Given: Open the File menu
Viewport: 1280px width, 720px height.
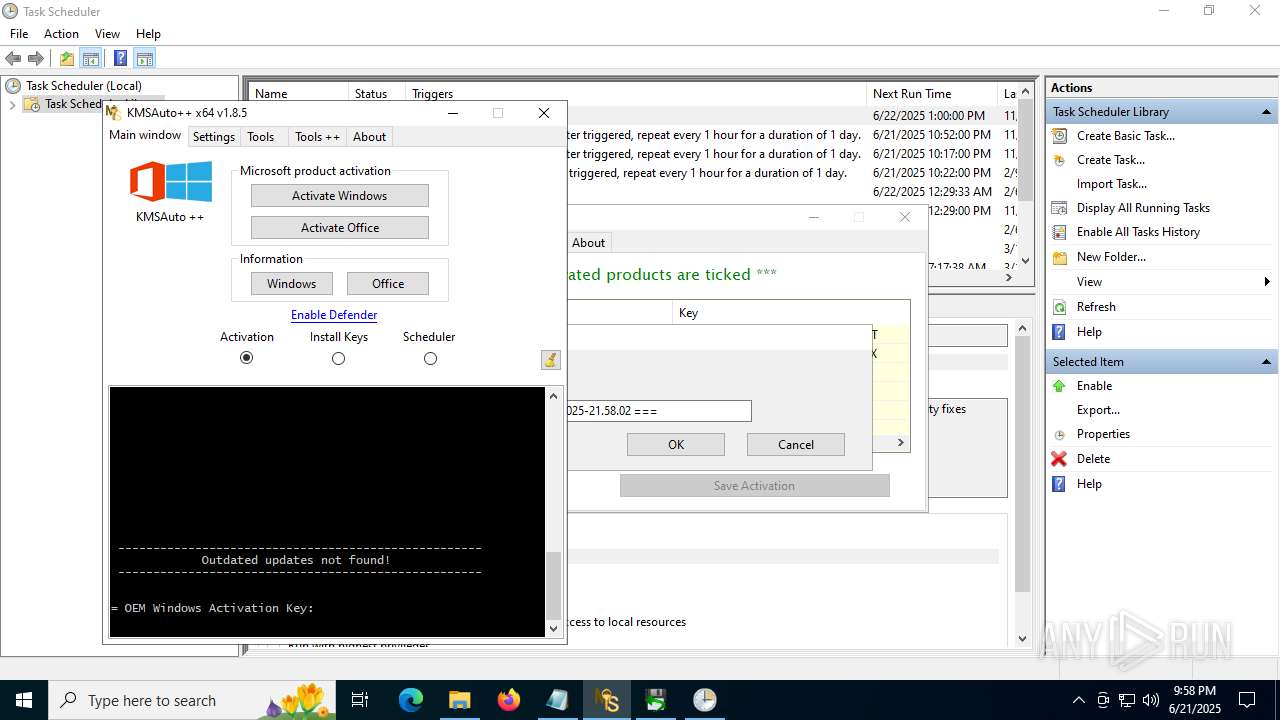Looking at the screenshot, I should (19, 34).
